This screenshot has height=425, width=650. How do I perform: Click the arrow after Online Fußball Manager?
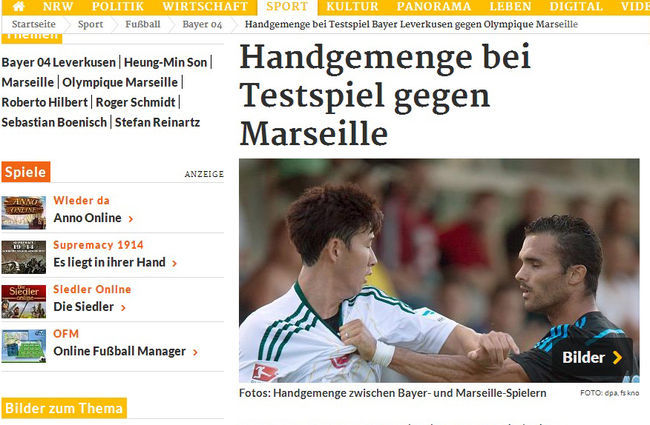[x=195, y=352]
